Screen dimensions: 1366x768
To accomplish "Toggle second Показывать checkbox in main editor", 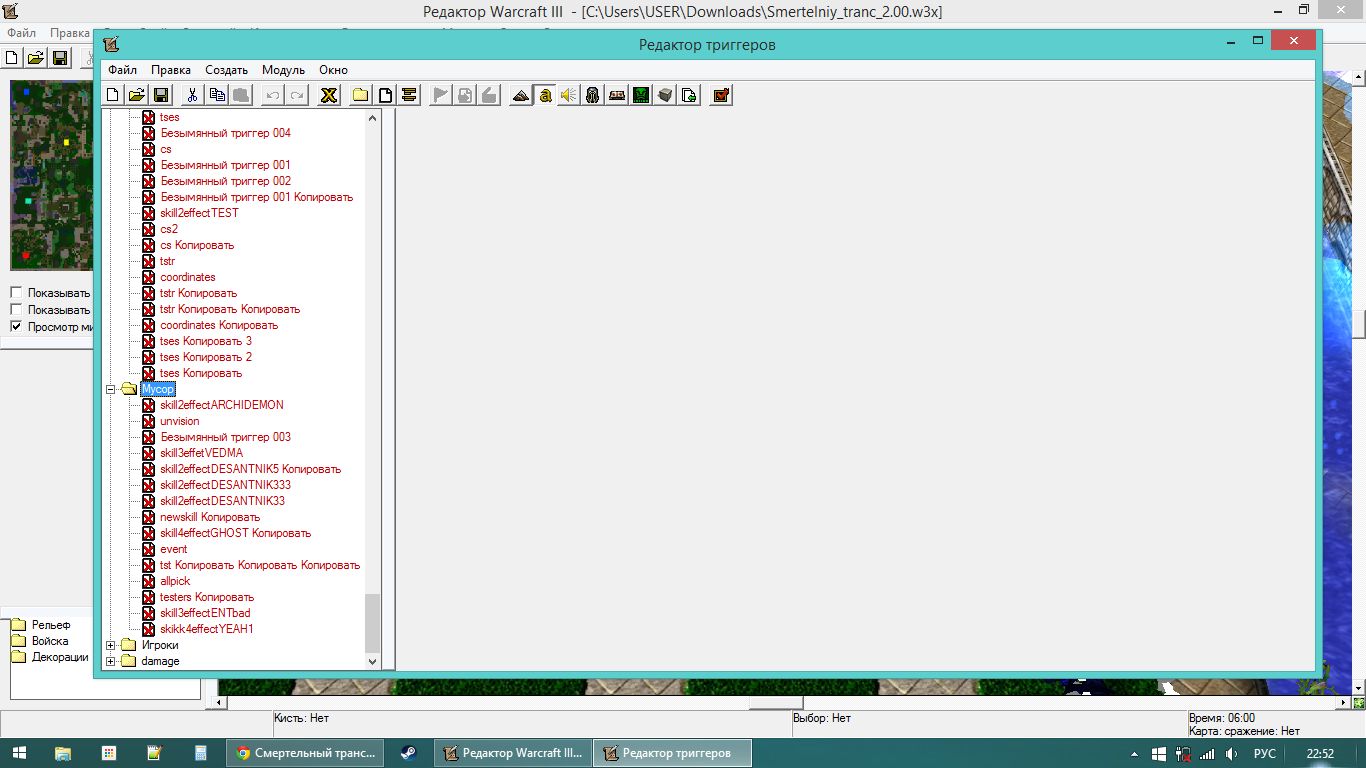I will [x=16, y=310].
